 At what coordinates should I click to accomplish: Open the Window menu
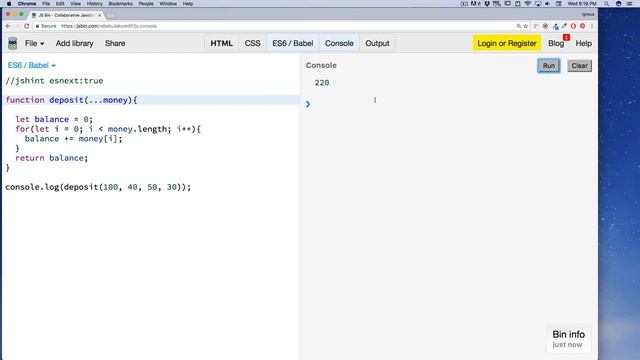click(168, 4)
